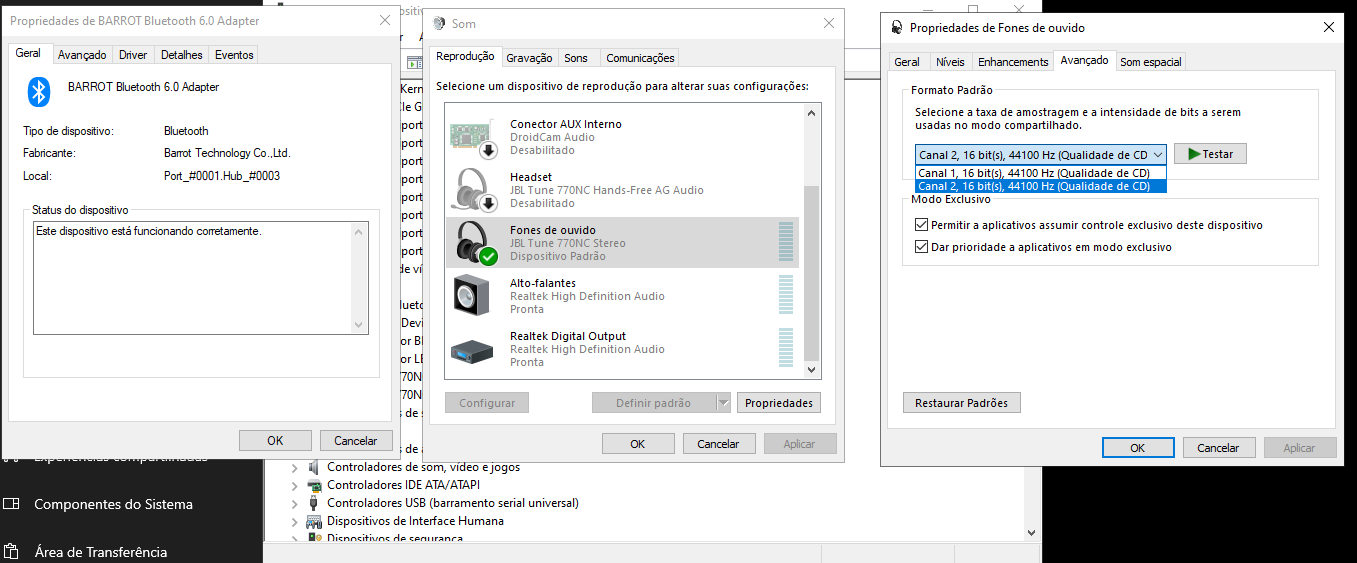Image resolution: width=1357 pixels, height=563 pixels.
Task: Click the Fones de ouvido volume level meter
Action: [x=786, y=243]
